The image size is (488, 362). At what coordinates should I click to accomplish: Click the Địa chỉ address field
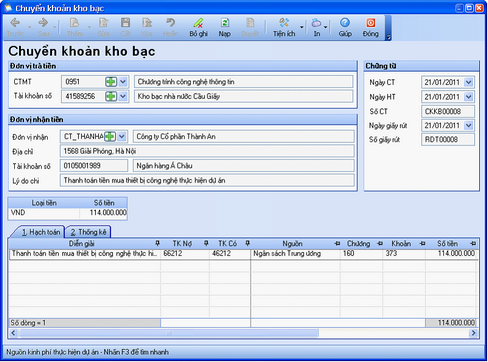coord(207,151)
